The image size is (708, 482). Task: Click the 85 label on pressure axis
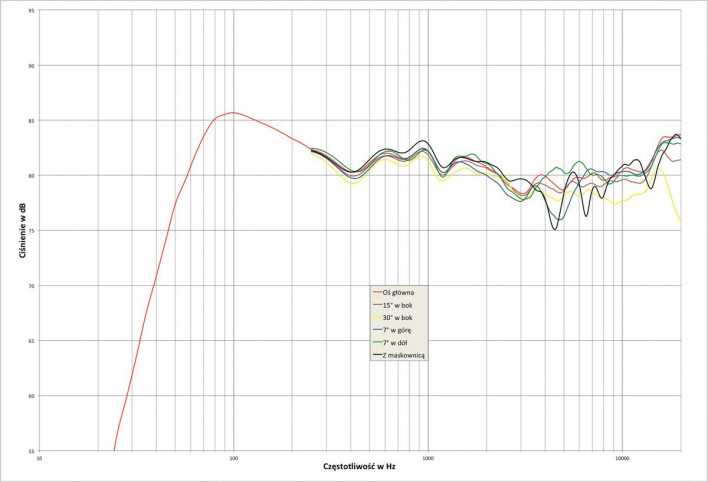tap(31, 121)
